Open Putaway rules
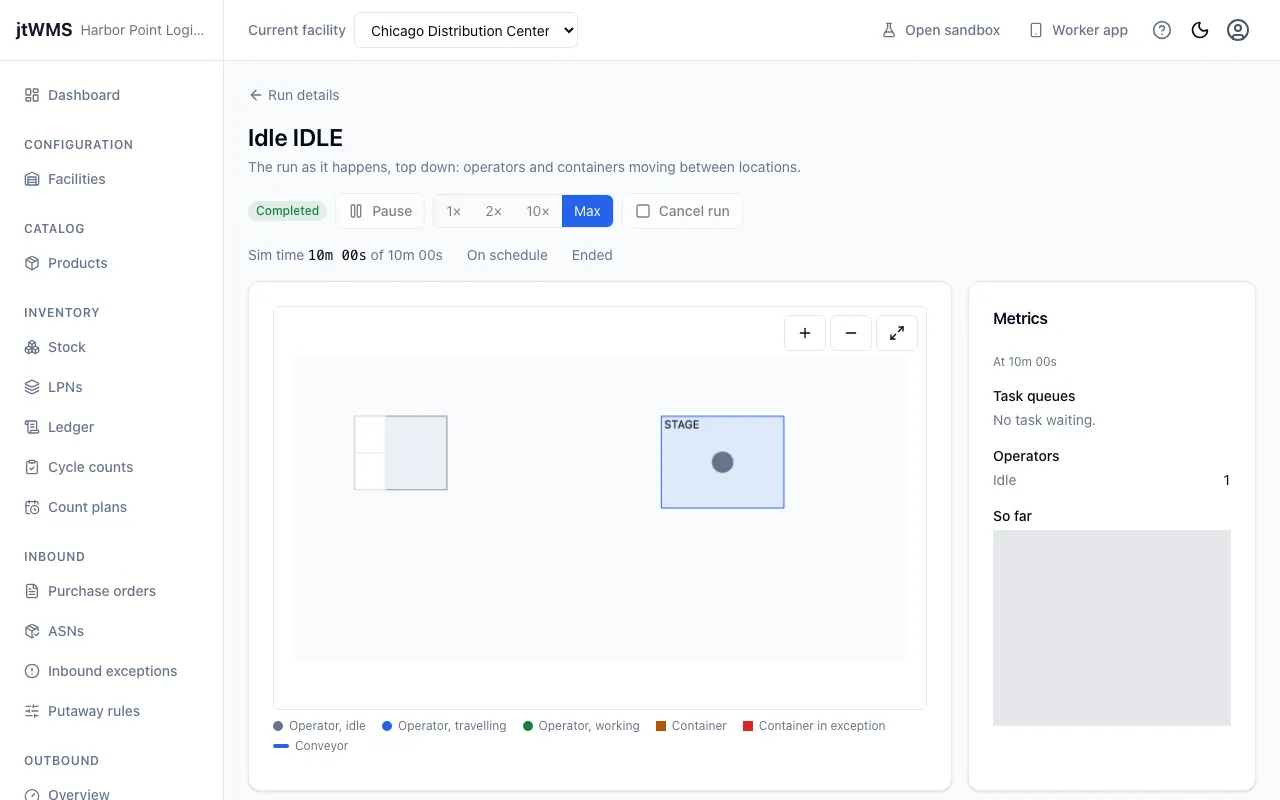 pos(82,711)
